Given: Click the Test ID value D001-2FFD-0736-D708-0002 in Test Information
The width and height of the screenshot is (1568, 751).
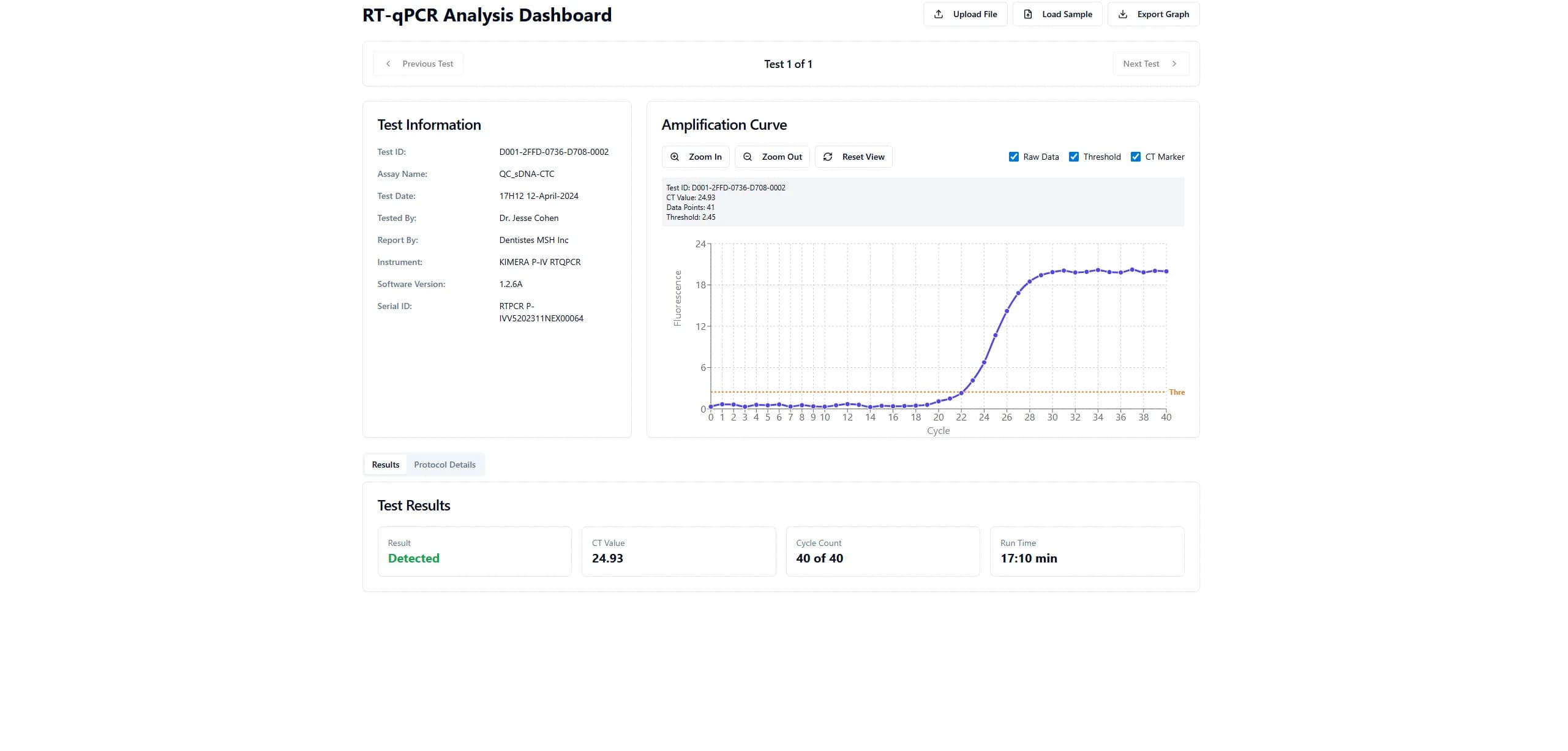Looking at the screenshot, I should coord(554,152).
